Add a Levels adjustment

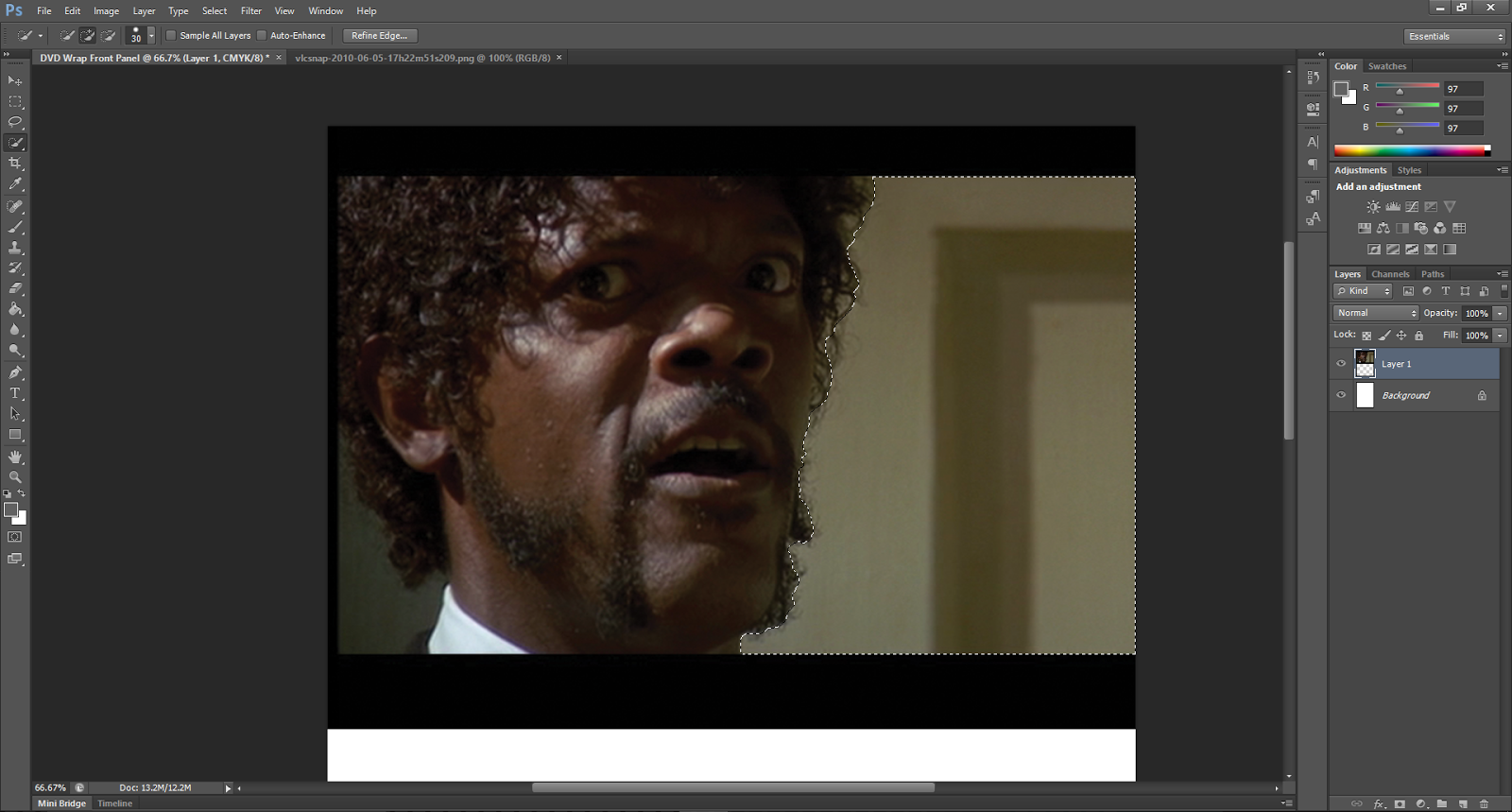pos(1393,206)
